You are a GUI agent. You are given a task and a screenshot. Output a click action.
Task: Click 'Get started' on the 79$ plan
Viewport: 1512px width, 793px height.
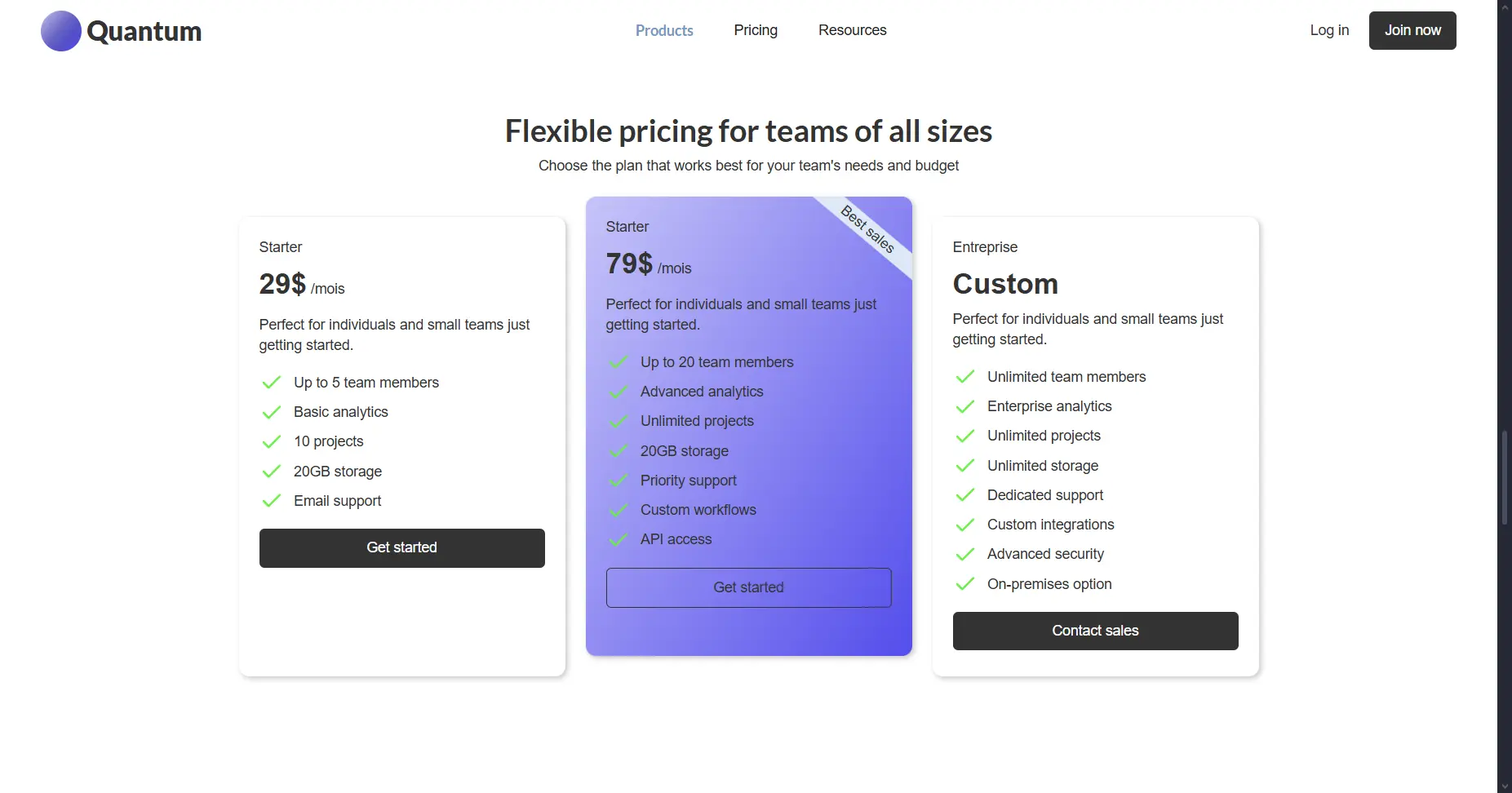[748, 587]
